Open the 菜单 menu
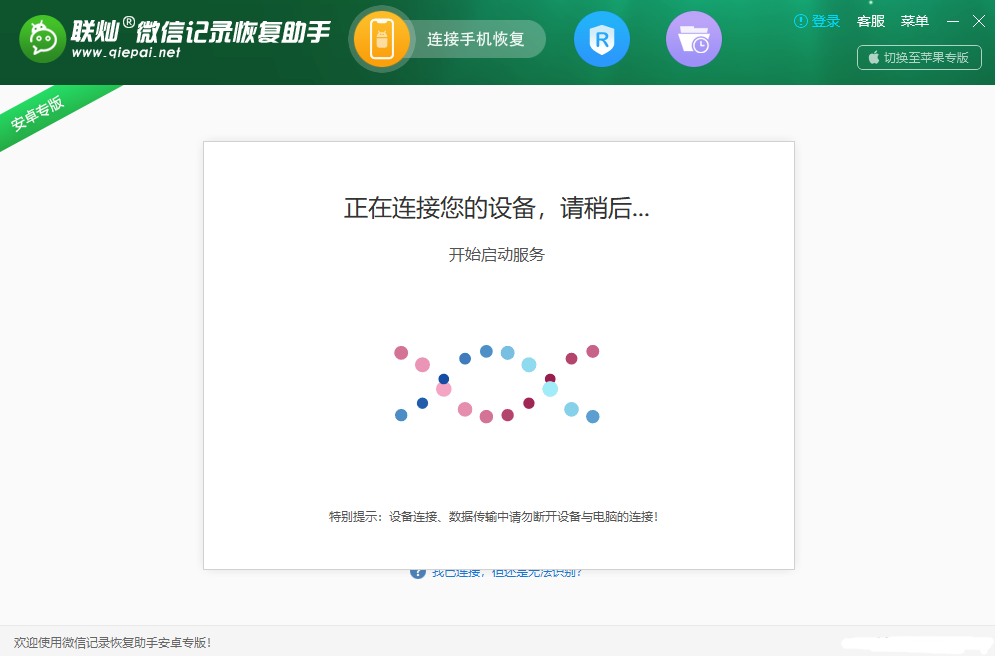This screenshot has height=656, width=995. [915, 21]
